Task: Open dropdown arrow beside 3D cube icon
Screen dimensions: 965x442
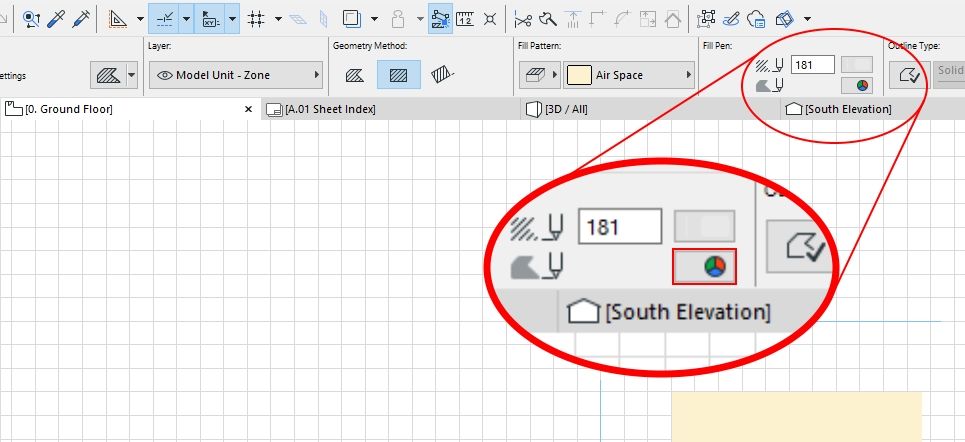Action: [807, 19]
